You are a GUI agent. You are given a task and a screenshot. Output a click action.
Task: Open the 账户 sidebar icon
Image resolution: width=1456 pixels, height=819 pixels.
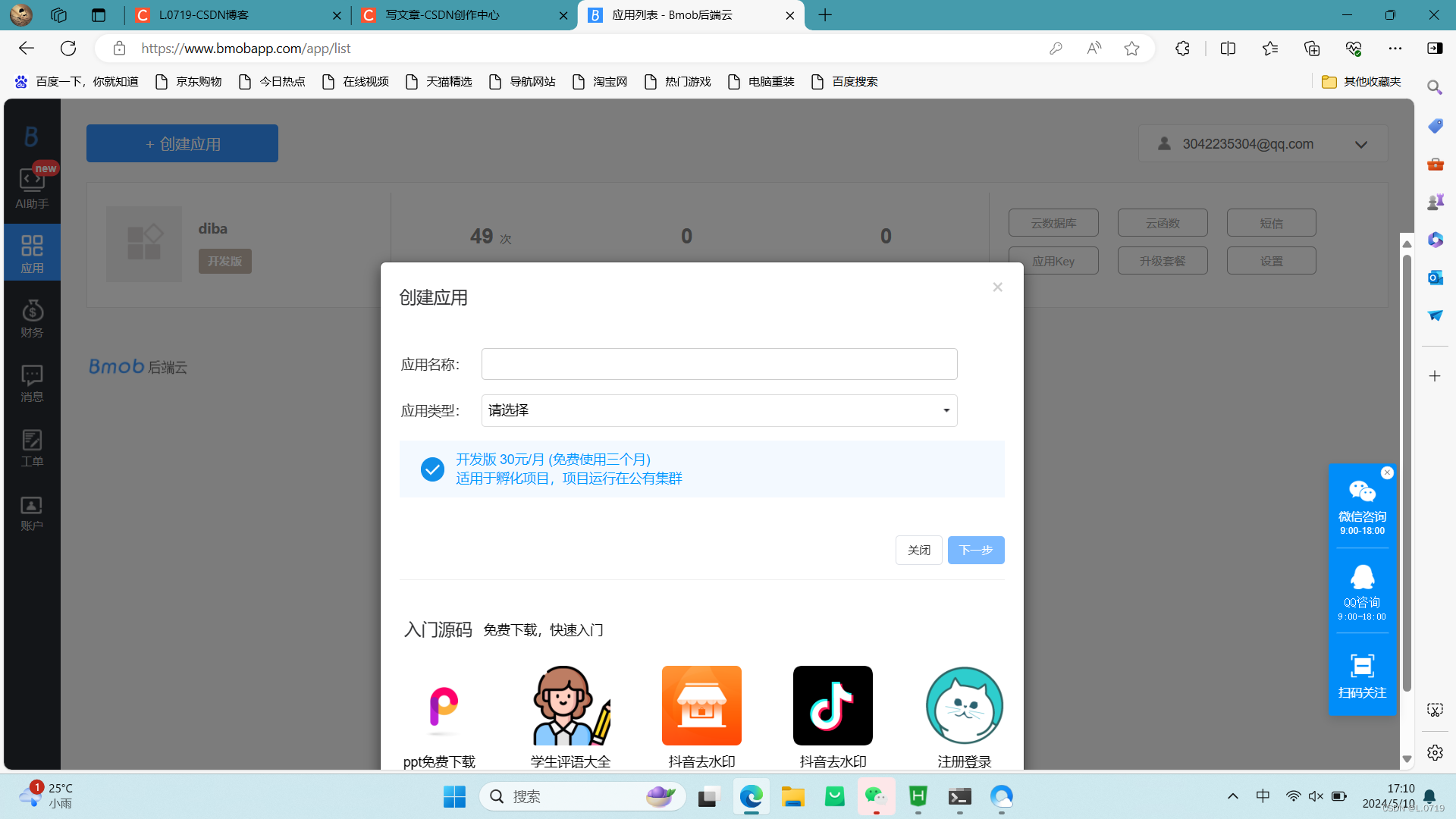31,512
